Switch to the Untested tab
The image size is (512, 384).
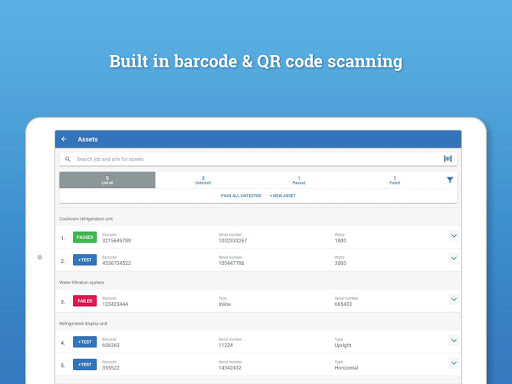pos(203,180)
